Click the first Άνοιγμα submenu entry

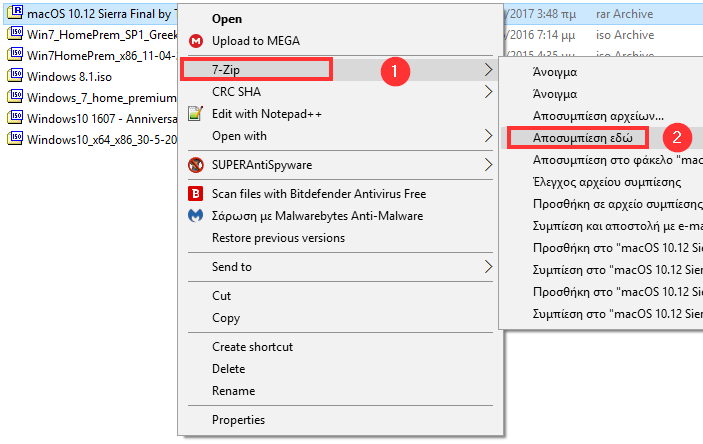click(555, 72)
